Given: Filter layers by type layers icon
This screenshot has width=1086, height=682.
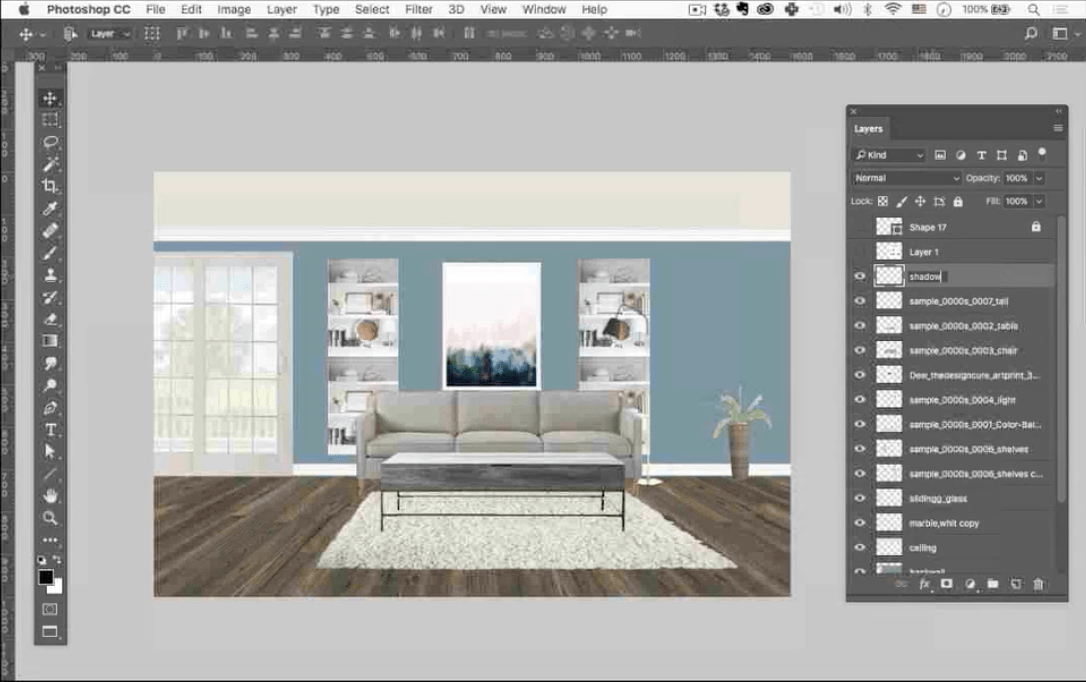Looking at the screenshot, I should [981, 155].
